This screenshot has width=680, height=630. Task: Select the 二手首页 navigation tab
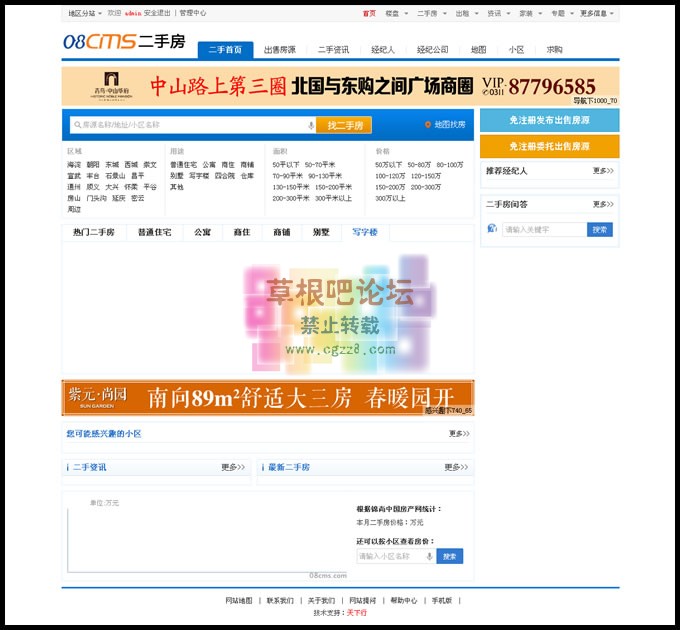pyautogui.click(x=225, y=50)
